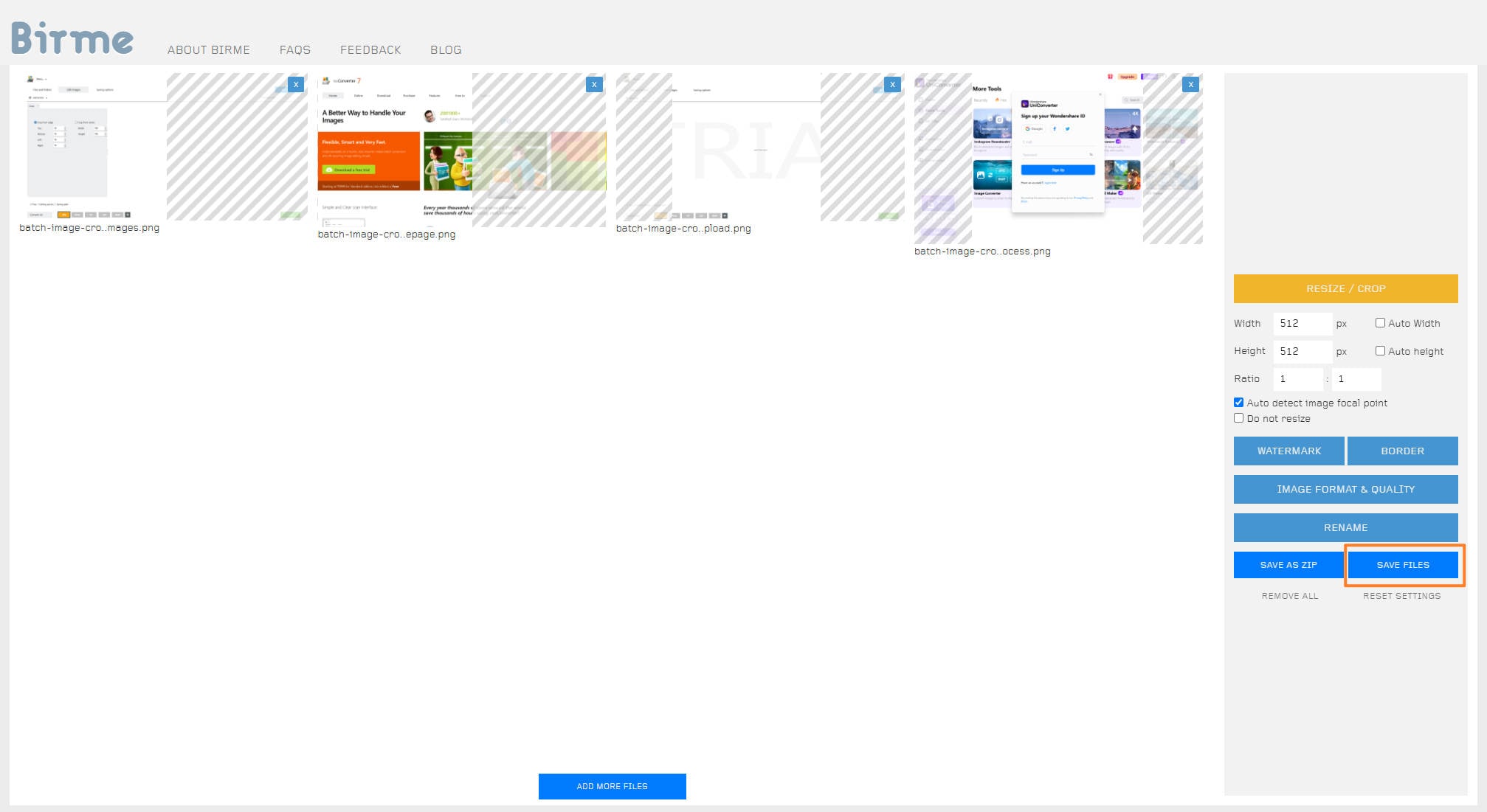Open the About Birme page
Image resolution: width=1487 pixels, height=812 pixels.
point(209,50)
